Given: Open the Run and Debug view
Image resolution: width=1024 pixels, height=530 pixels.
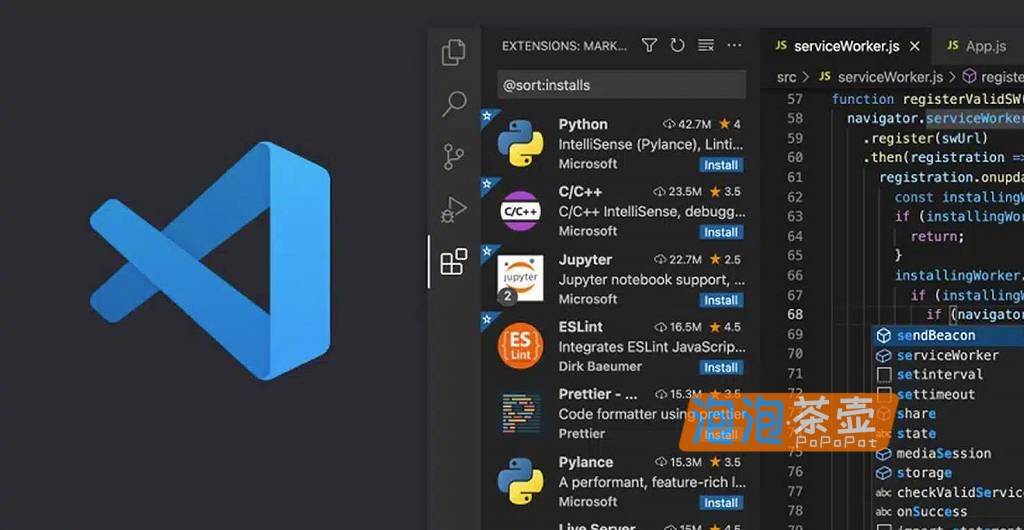Looking at the screenshot, I should click(x=454, y=209).
